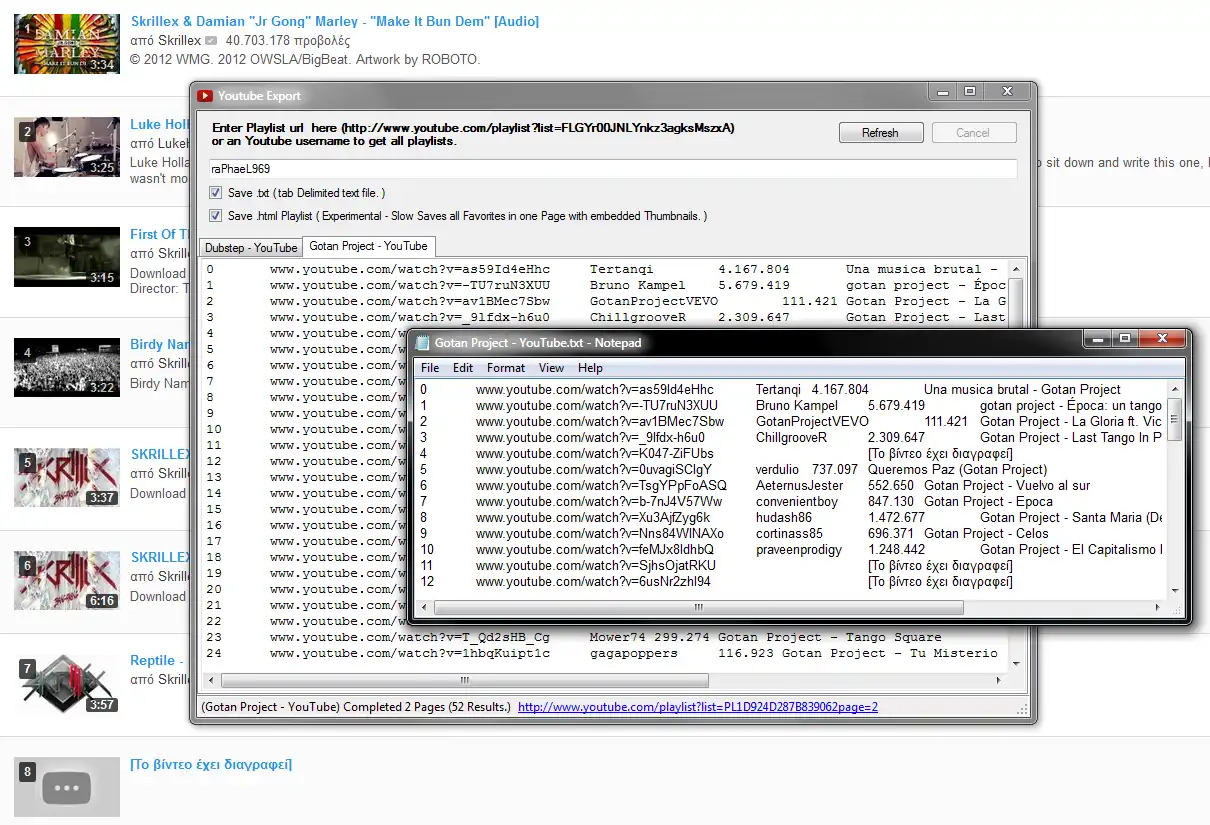Open Skrillex & Damian Marley video title link
Image resolution: width=1210 pixels, height=825 pixels.
[x=335, y=21]
